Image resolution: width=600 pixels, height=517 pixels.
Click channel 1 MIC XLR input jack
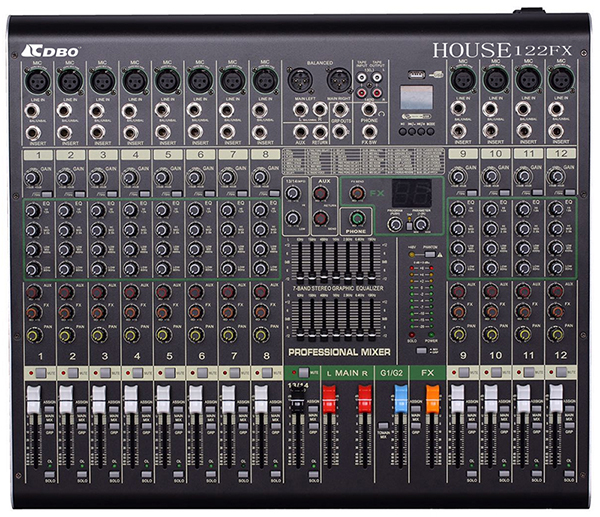click(x=37, y=81)
